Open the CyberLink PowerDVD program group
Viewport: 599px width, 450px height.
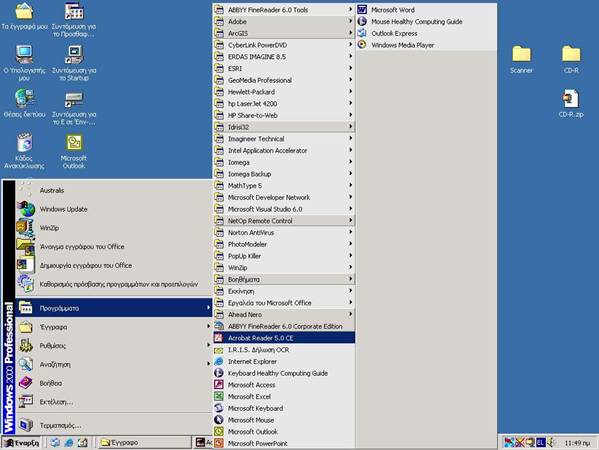point(284,45)
